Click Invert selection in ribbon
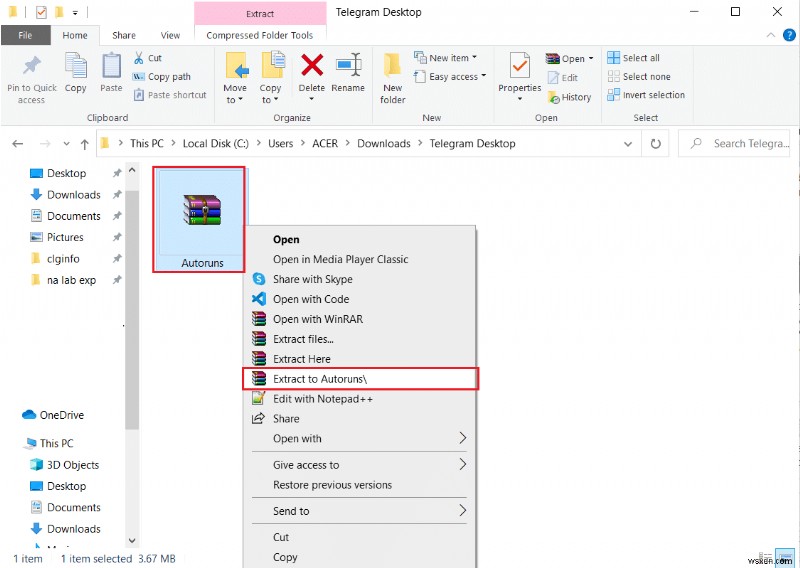Screen dimensions: 800x568 (646, 95)
